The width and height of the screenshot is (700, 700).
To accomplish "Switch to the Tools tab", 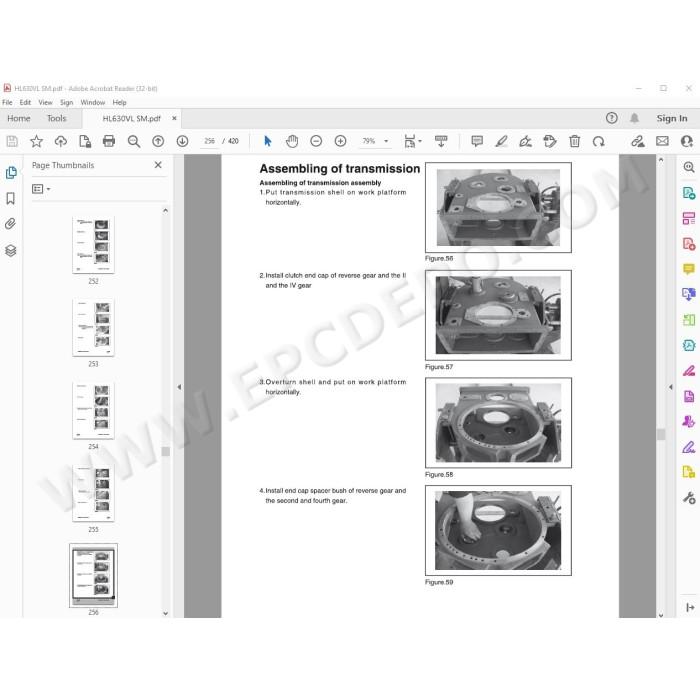I will [57, 118].
